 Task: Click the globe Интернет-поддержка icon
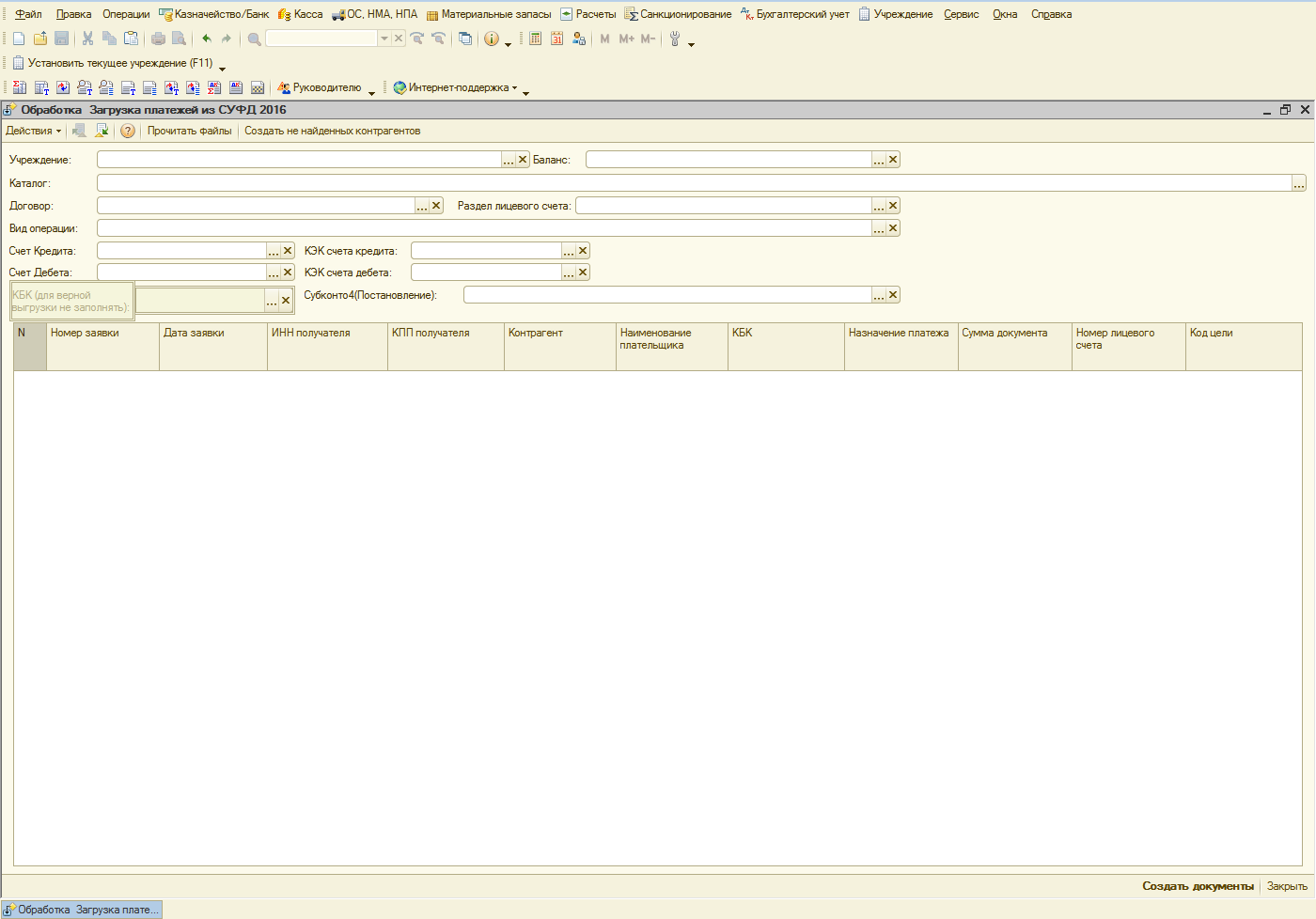(399, 87)
